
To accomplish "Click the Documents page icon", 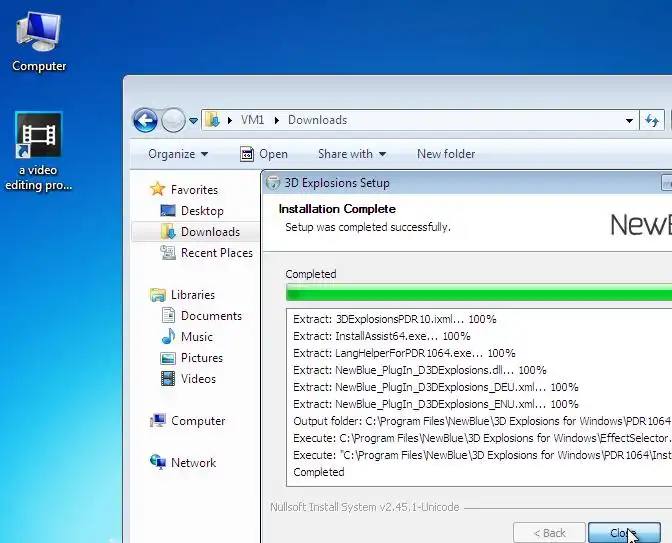I will (168, 315).
